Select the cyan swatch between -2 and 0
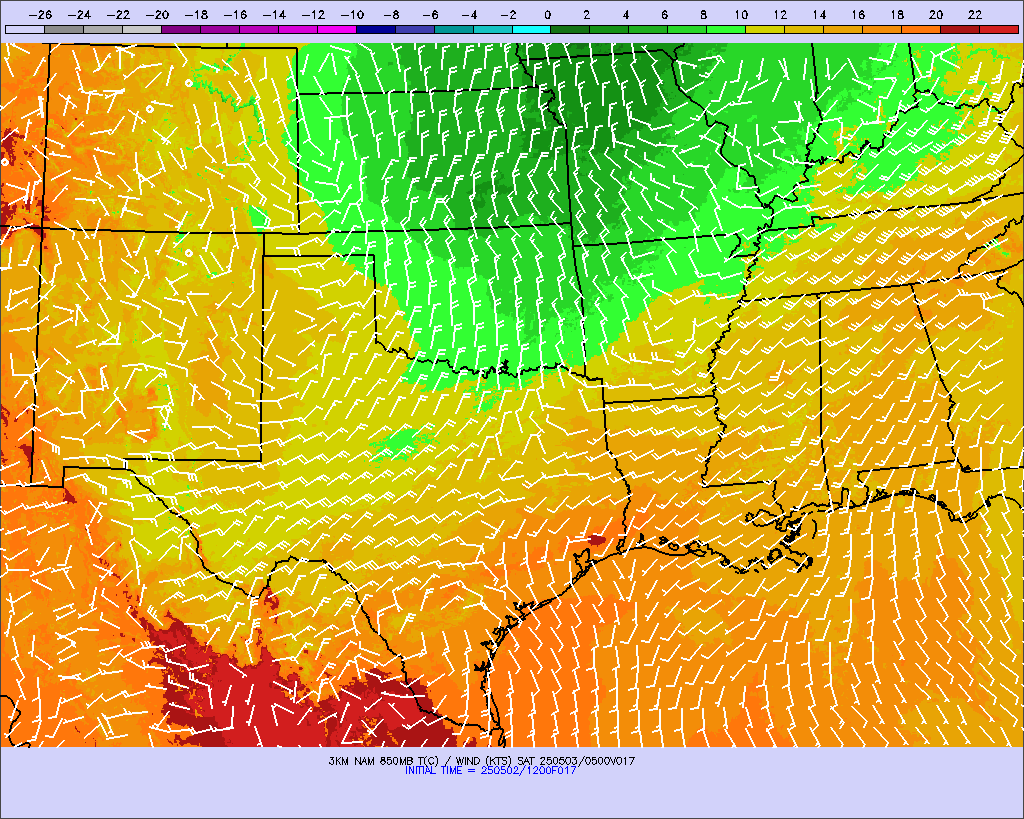1024x819 pixels. point(532,29)
